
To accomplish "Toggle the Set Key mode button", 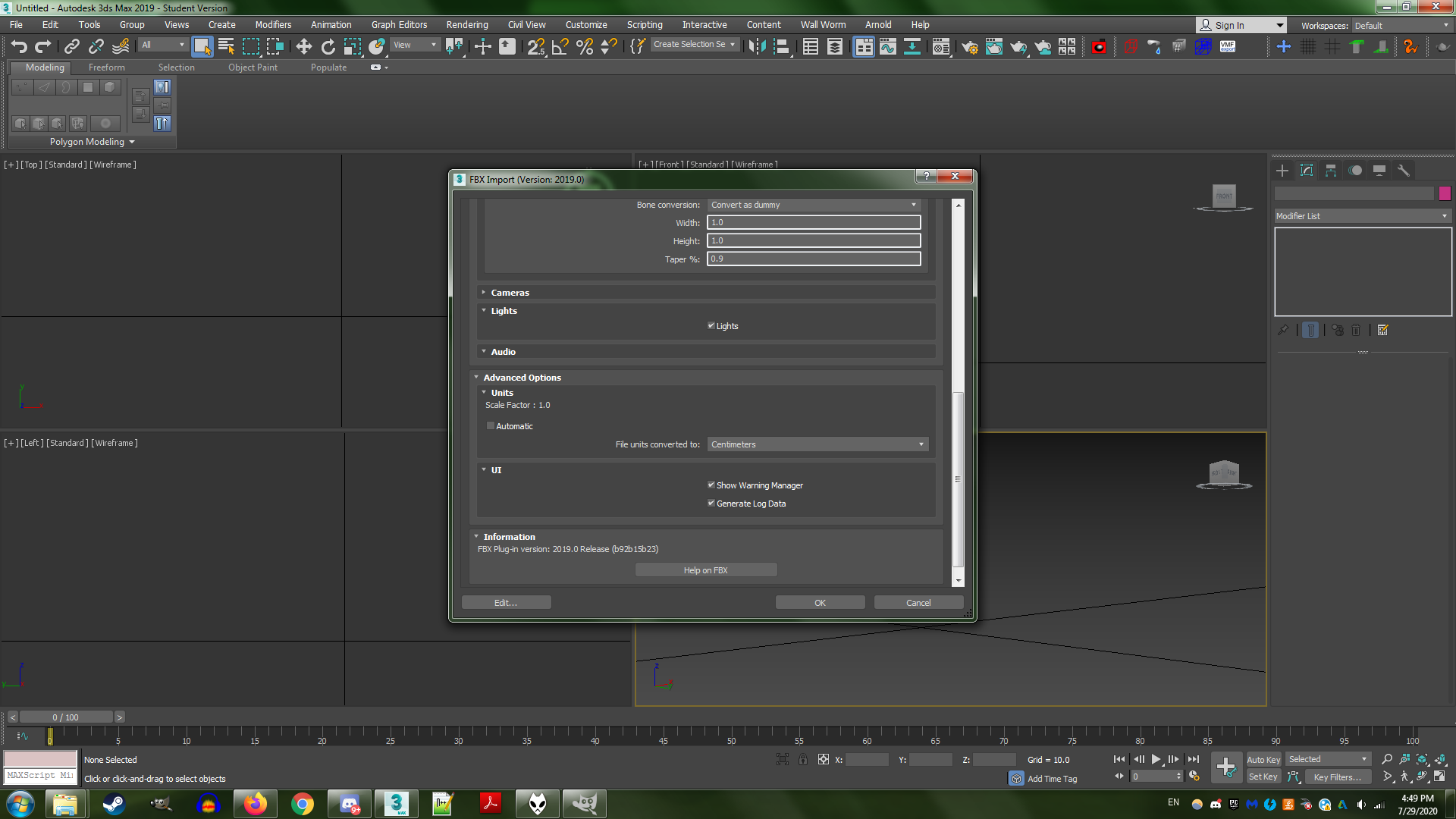I will click(x=1263, y=777).
